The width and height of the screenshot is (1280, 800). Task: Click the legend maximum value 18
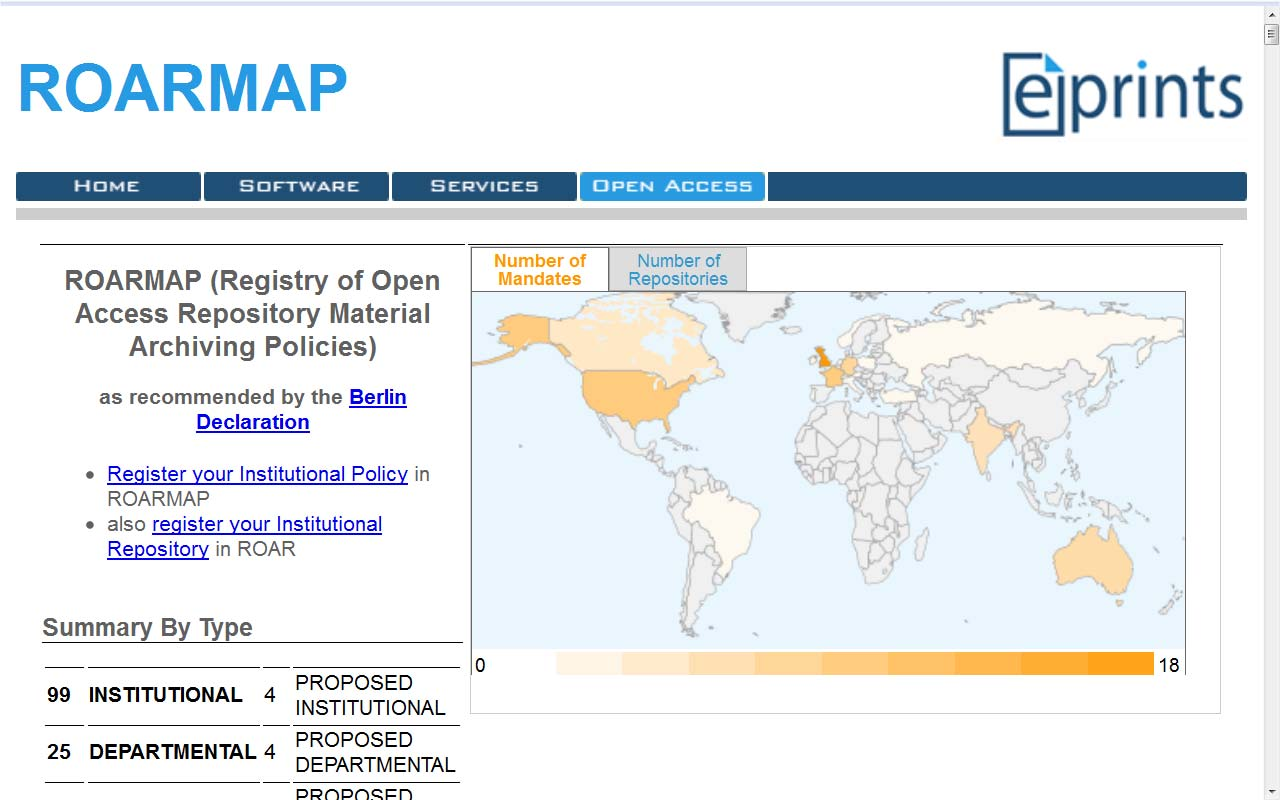pos(1169,665)
